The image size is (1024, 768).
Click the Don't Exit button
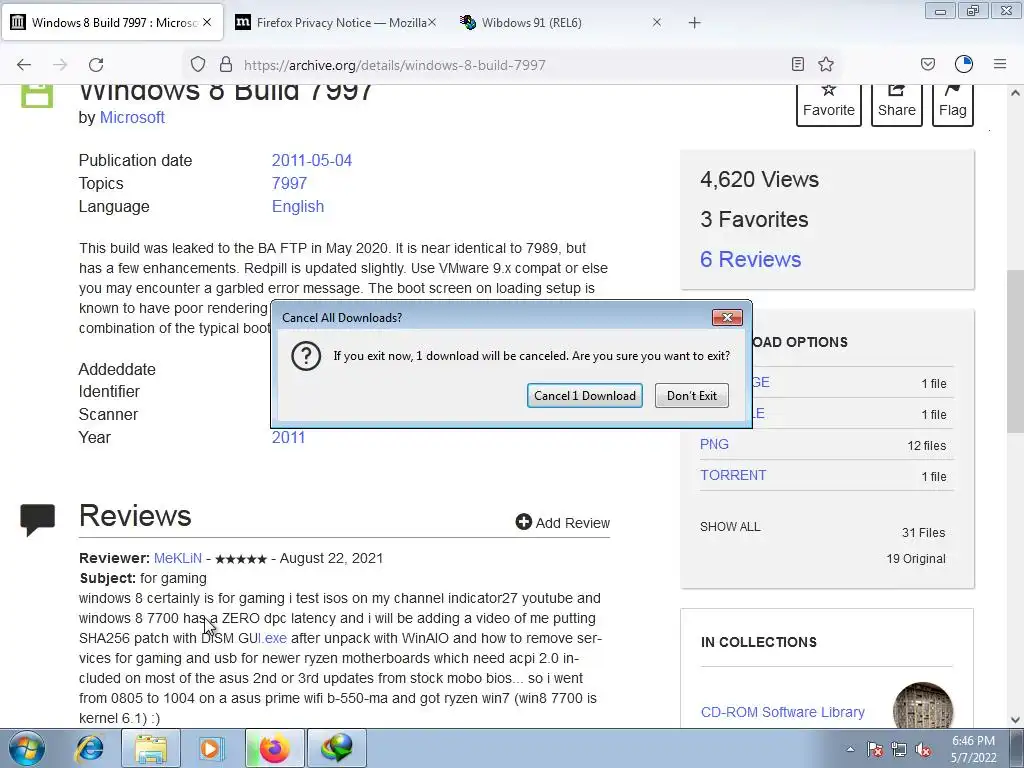(x=692, y=395)
